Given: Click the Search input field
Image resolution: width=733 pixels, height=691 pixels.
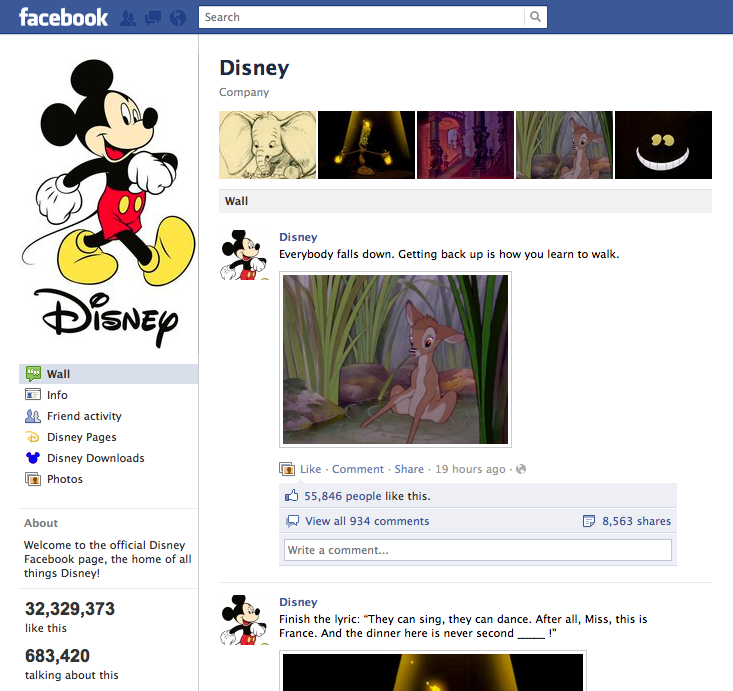Looking at the screenshot, I should pyautogui.click(x=361, y=17).
